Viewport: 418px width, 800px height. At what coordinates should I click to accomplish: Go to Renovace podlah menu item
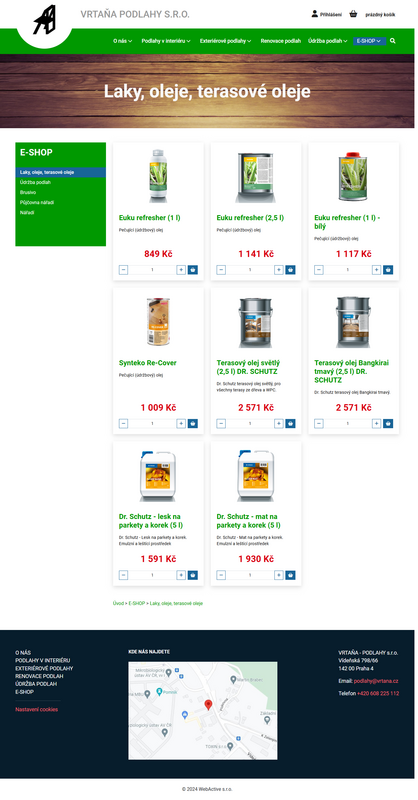[281, 41]
